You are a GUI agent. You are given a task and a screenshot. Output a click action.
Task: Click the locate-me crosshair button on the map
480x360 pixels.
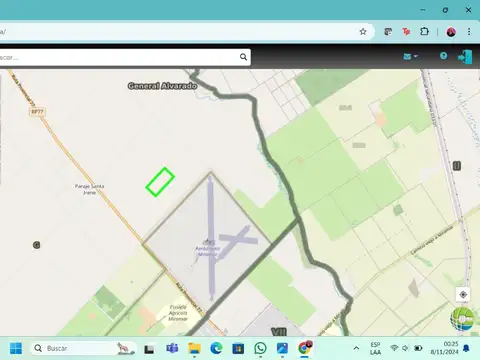point(463,295)
